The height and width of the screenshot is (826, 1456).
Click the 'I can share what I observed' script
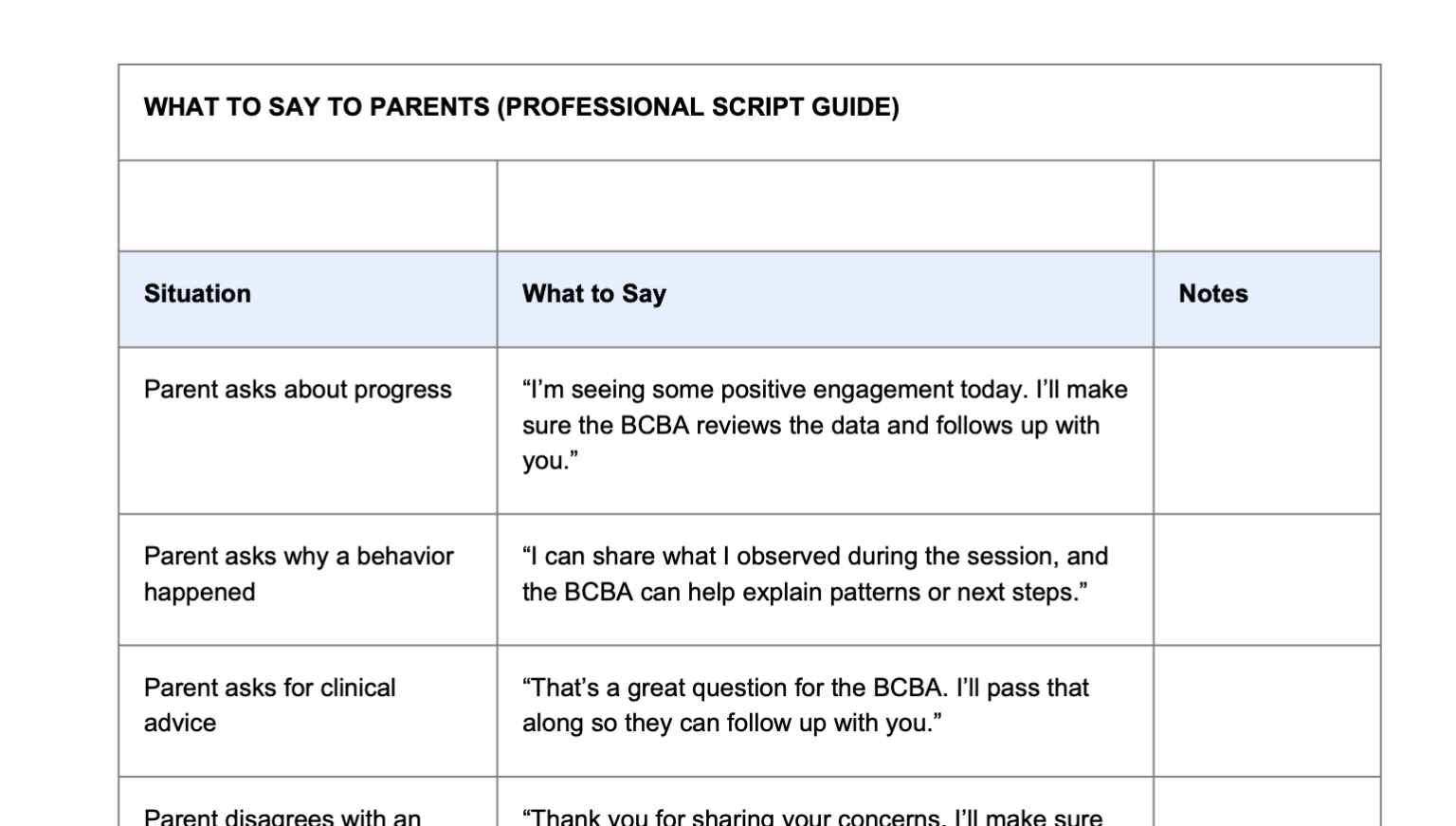click(815, 574)
